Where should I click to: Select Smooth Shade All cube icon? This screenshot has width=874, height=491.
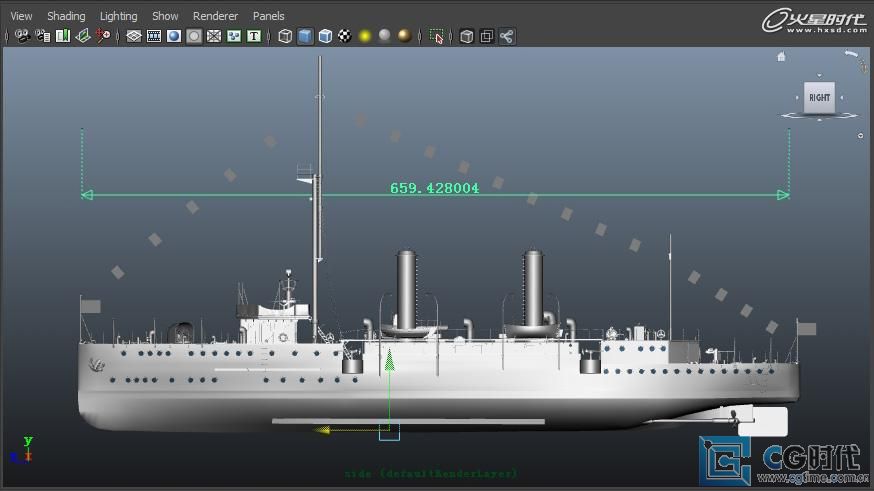[x=305, y=36]
